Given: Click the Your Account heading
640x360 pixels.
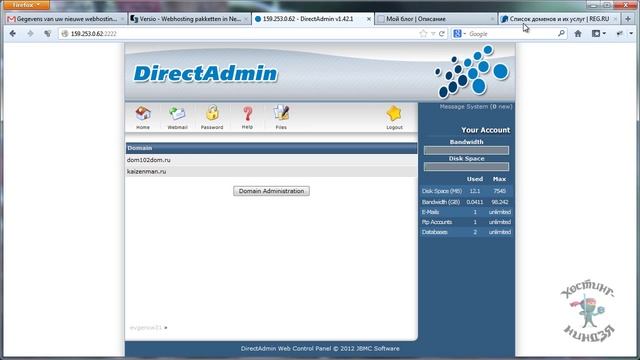Looking at the screenshot, I should (485, 130).
